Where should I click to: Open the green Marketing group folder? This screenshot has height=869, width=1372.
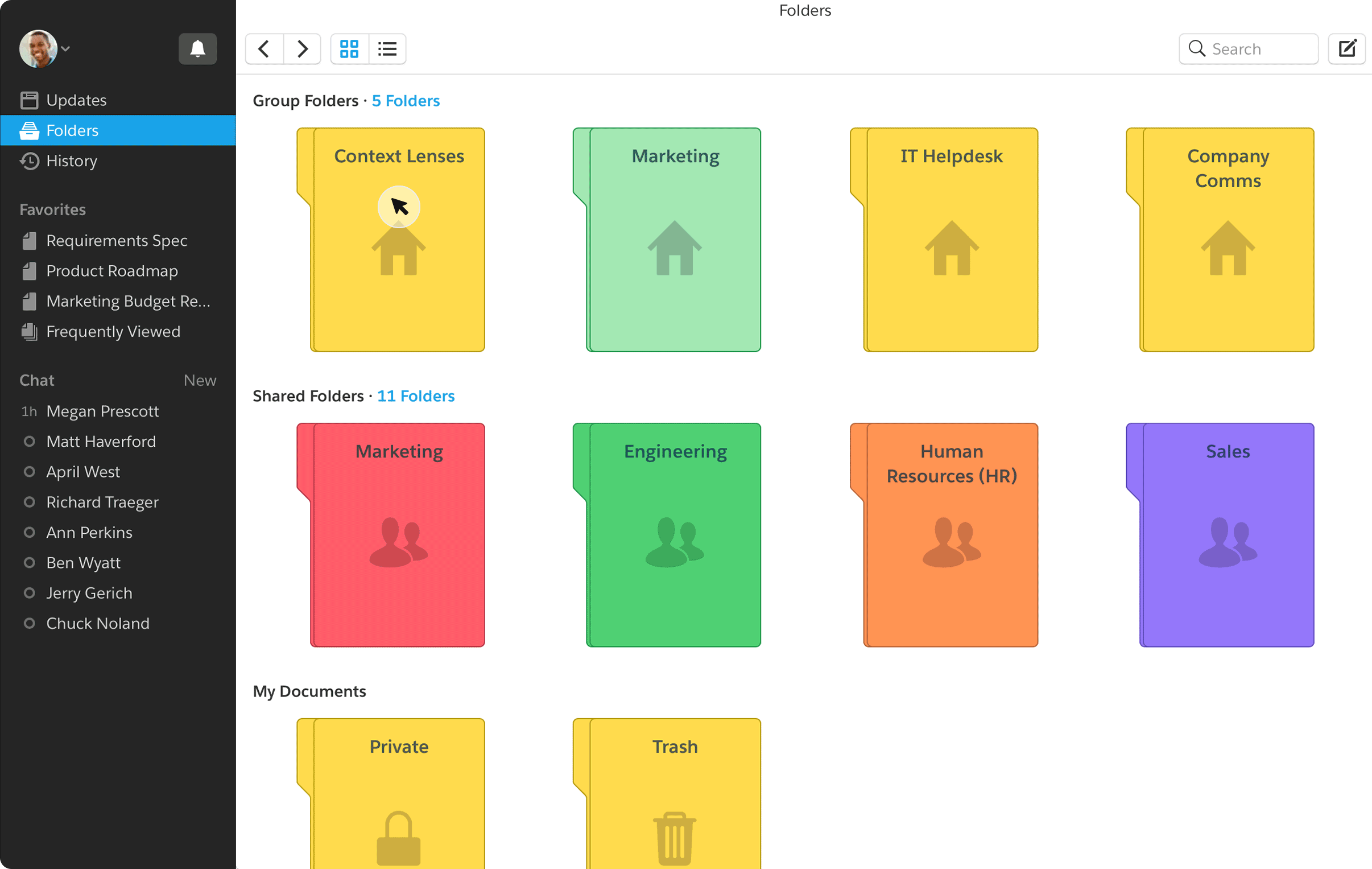tap(667, 240)
